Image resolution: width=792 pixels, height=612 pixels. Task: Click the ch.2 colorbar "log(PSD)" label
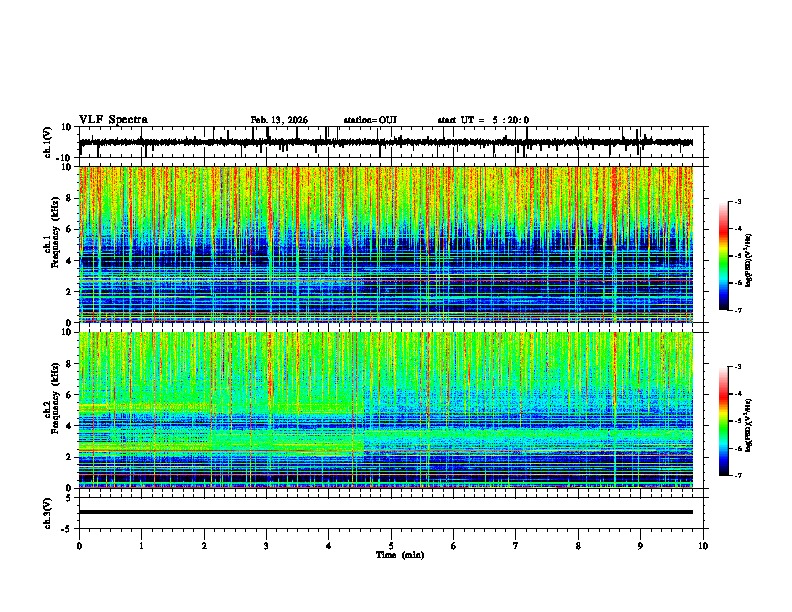tap(749, 425)
